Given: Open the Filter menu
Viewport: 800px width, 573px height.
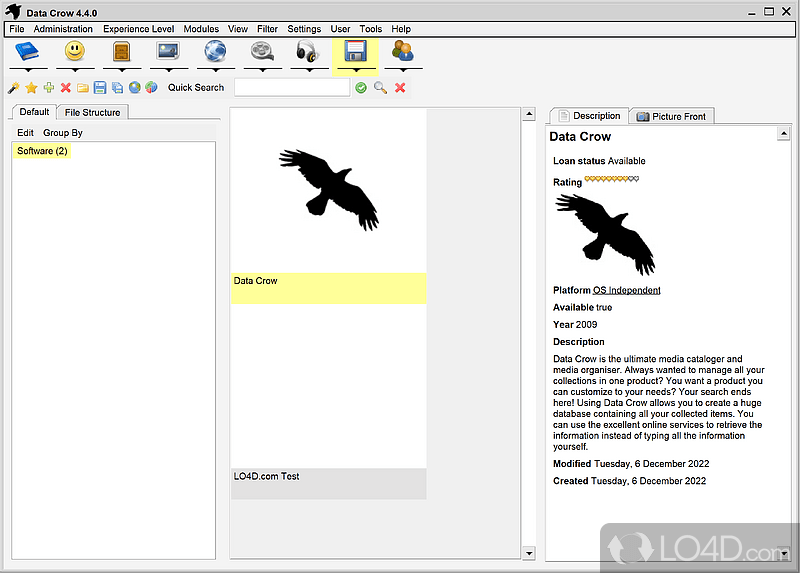Looking at the screenshot, I should point(267,29).
